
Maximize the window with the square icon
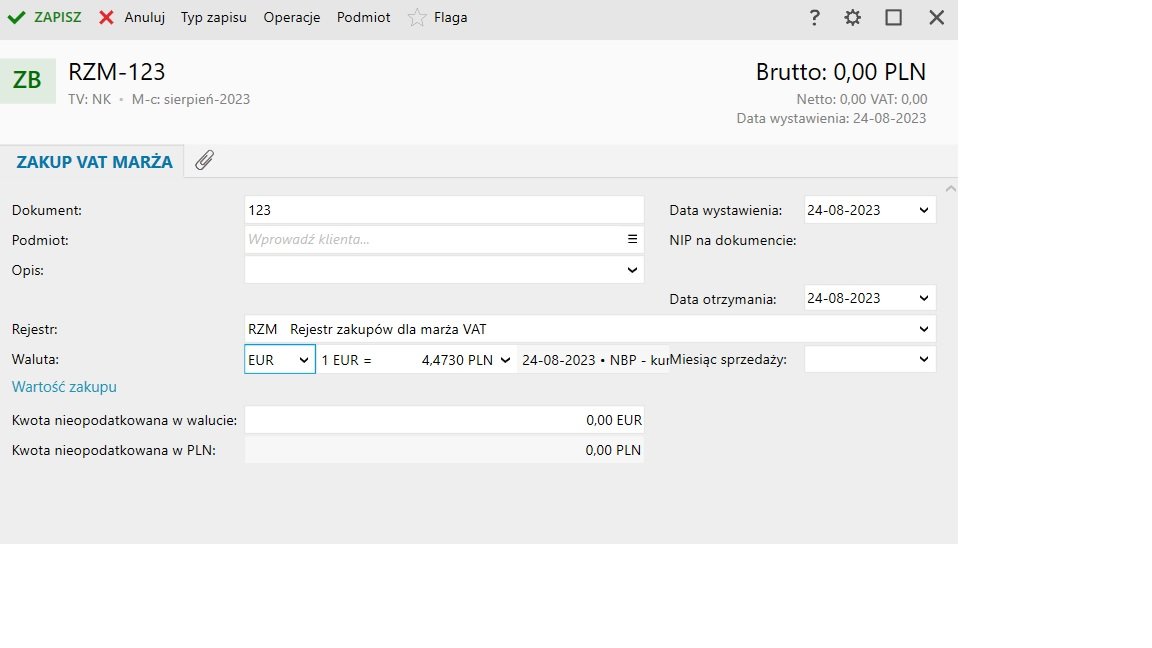[x=894, y=17]
